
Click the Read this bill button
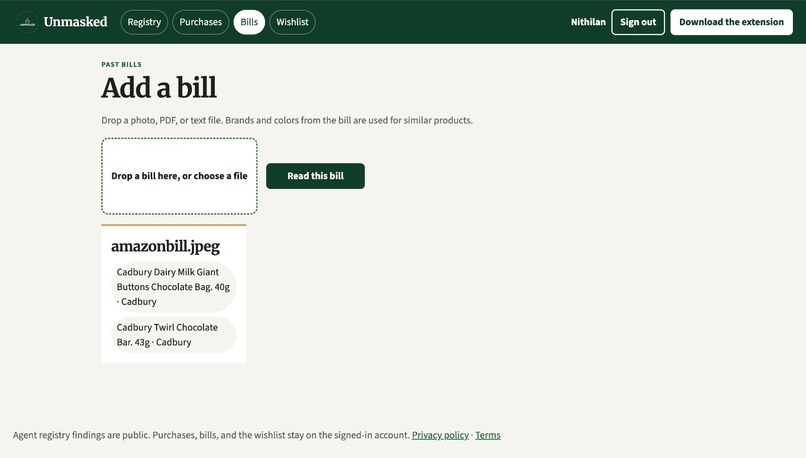click(x=316, y=176)
